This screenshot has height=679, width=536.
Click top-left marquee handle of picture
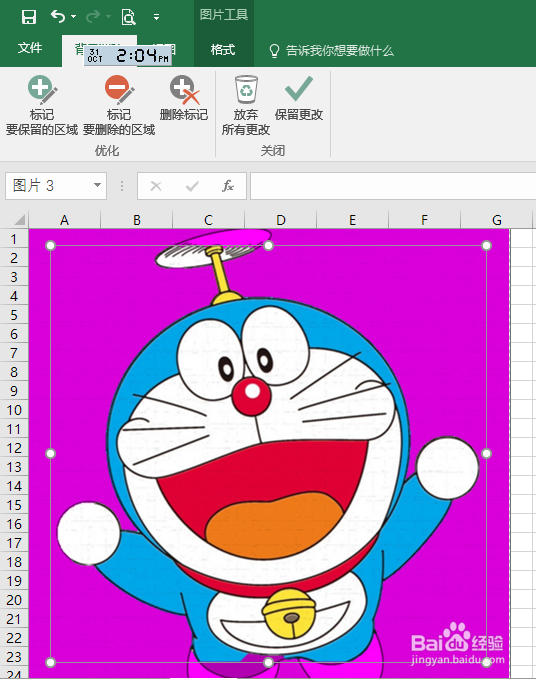point(50,246)
